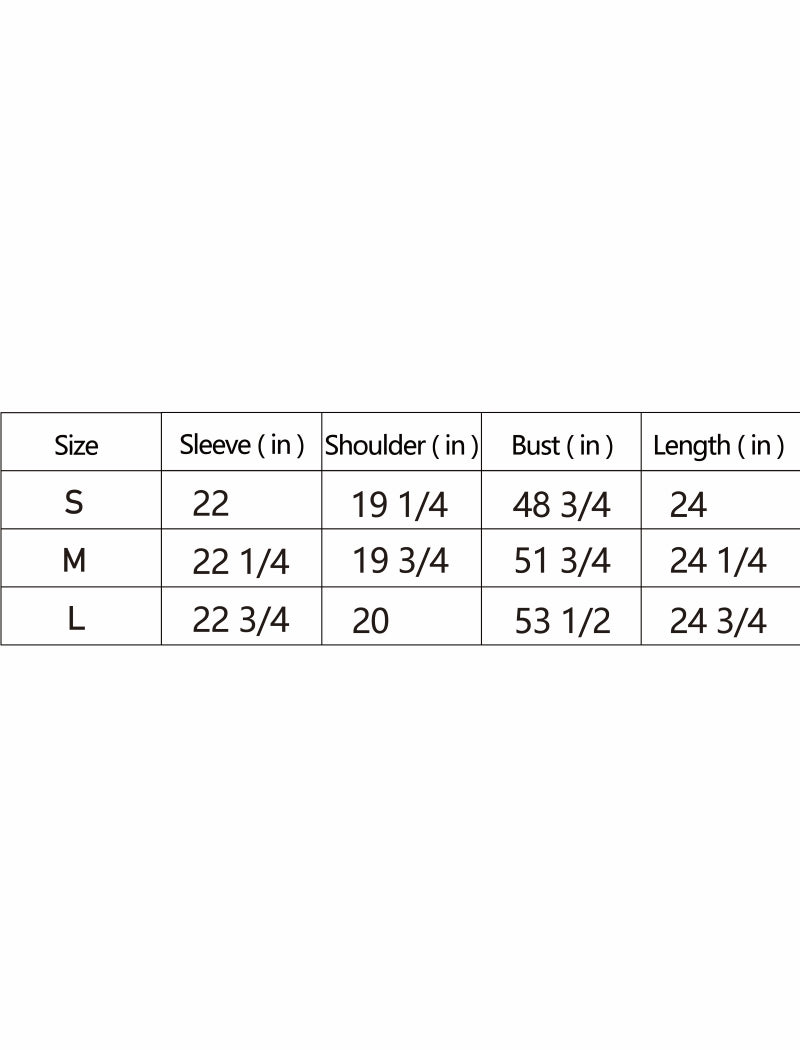Select the size S row label
The height and width of the screenshot is (1050, 800).
74,502
